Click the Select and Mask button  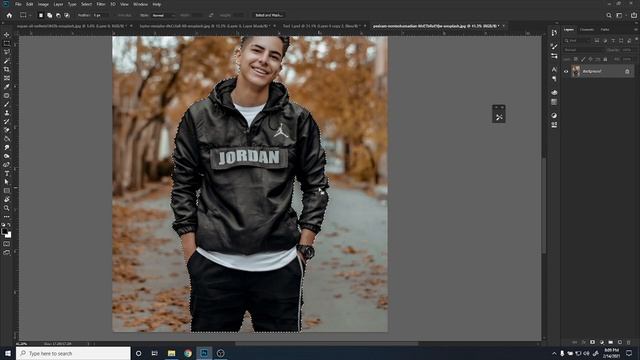tap(269, 15)
